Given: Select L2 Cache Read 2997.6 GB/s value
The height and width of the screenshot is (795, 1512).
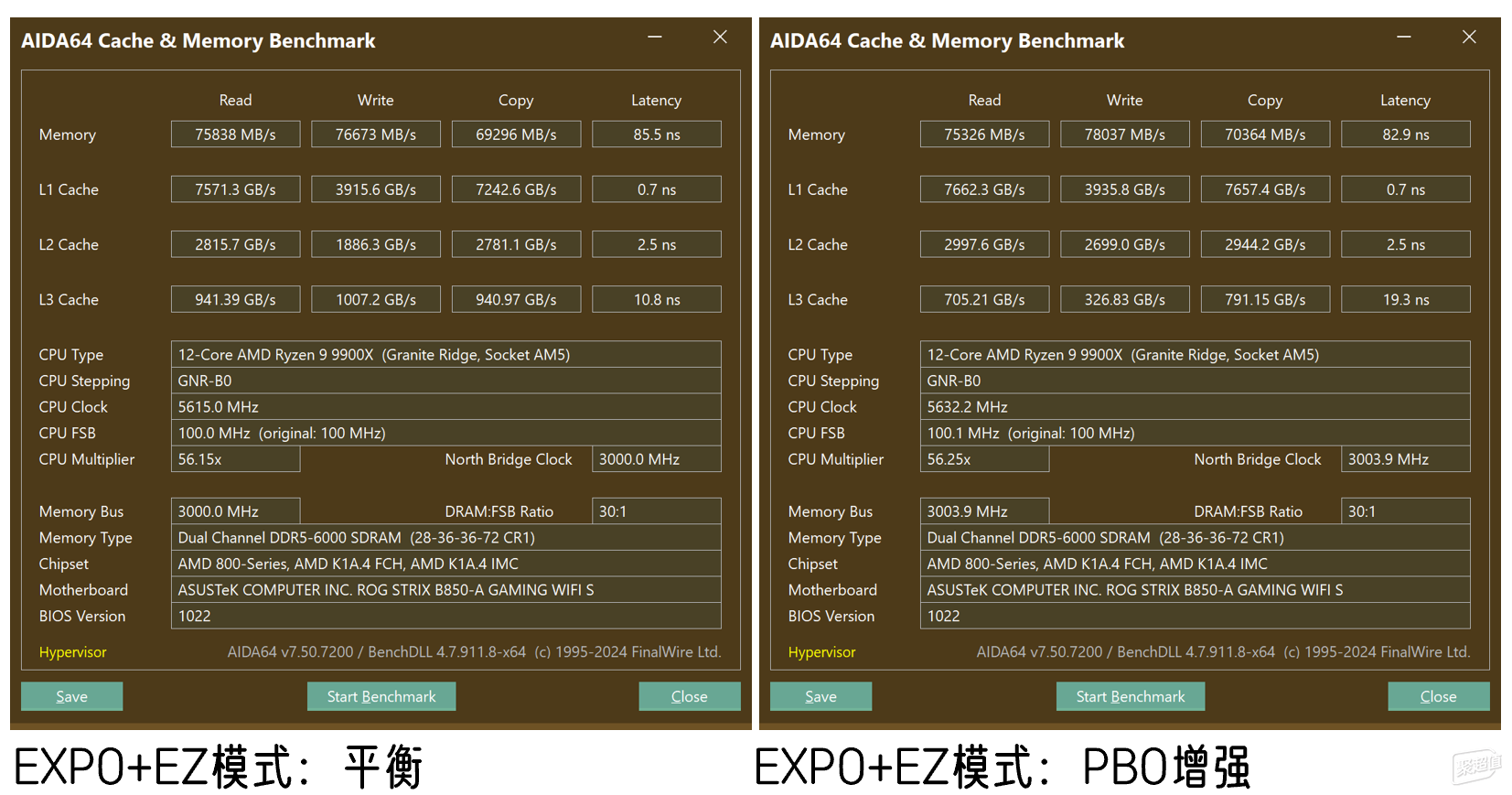Looking at the screenshot, I should coord(984,244).
